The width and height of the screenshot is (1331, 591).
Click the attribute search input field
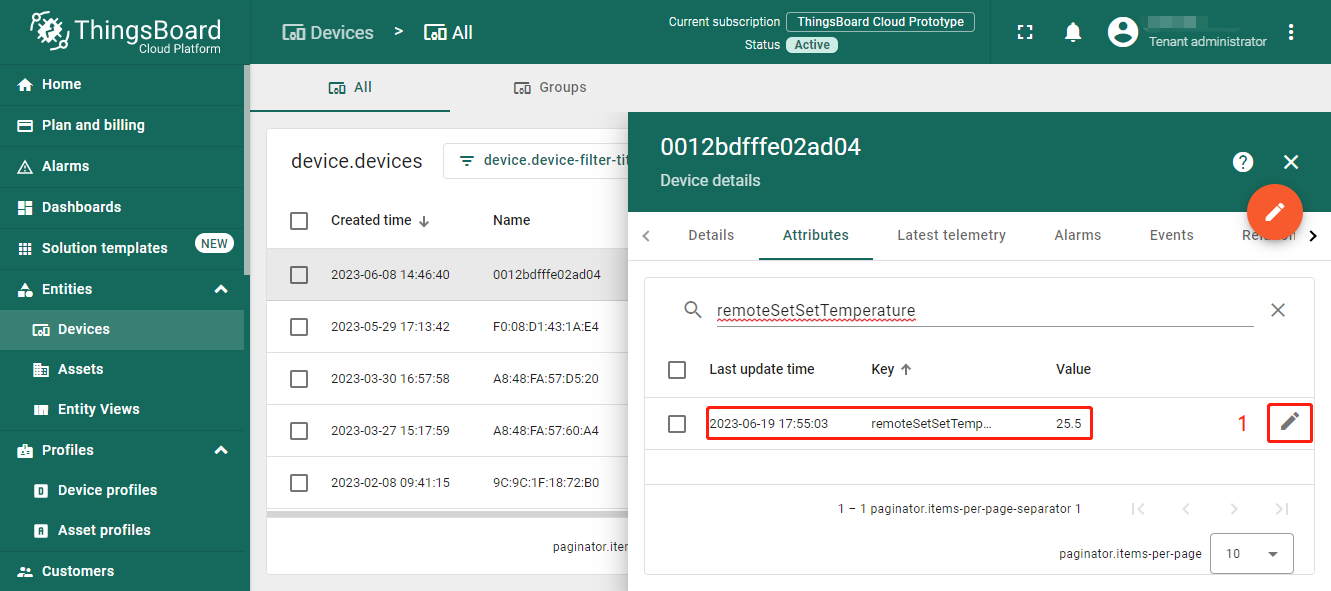pyautogui.click(x=984, y=311)
